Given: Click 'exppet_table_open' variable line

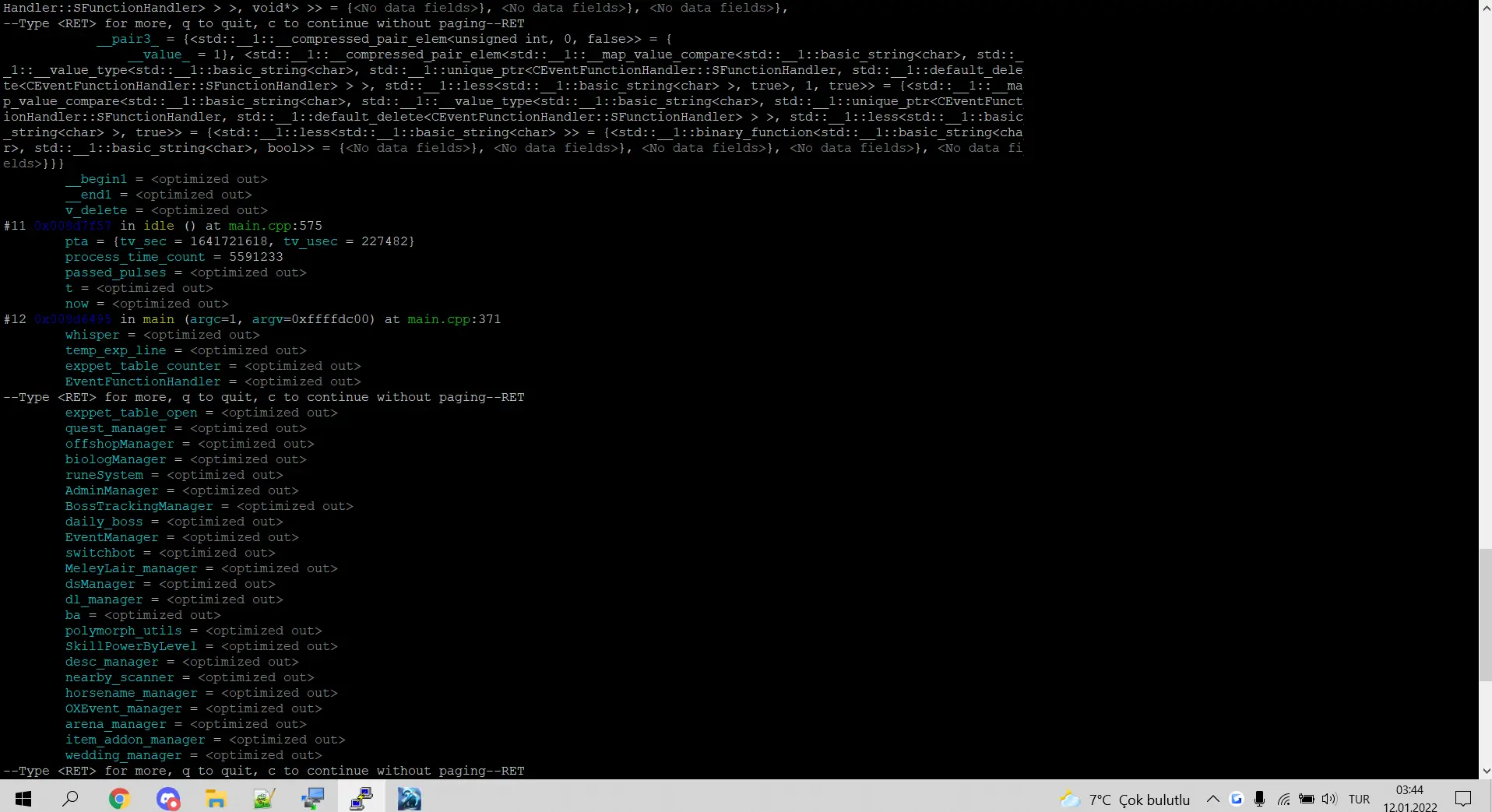Looking at the screenshot, I should click(x=202, y=413).
